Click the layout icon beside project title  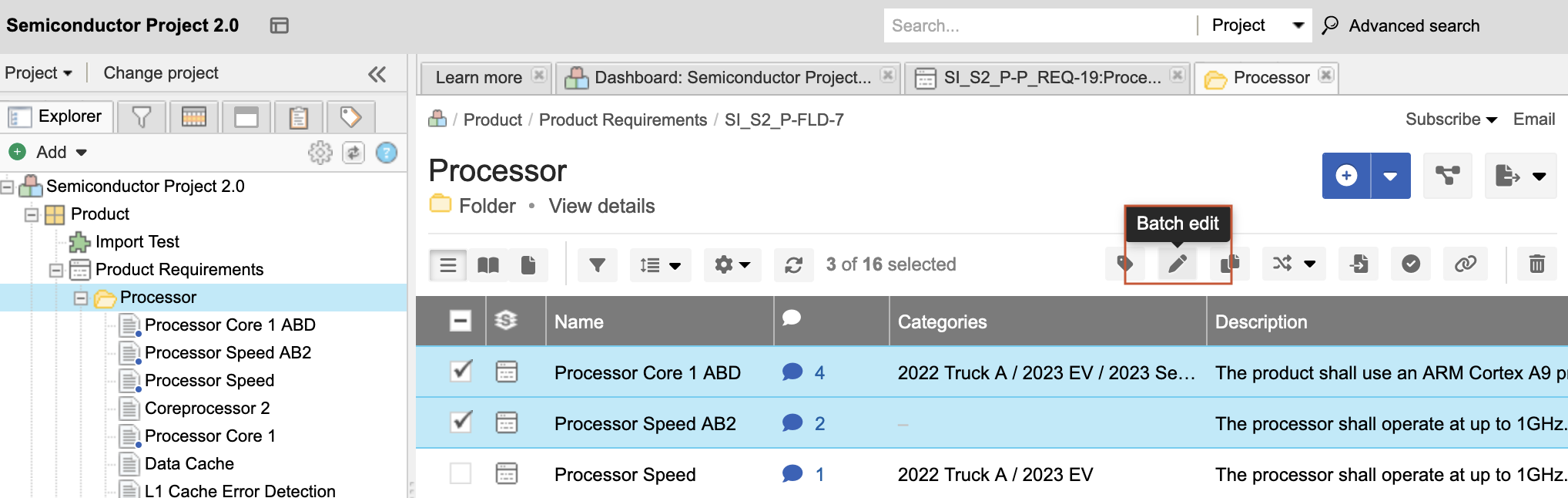point(279,25)
